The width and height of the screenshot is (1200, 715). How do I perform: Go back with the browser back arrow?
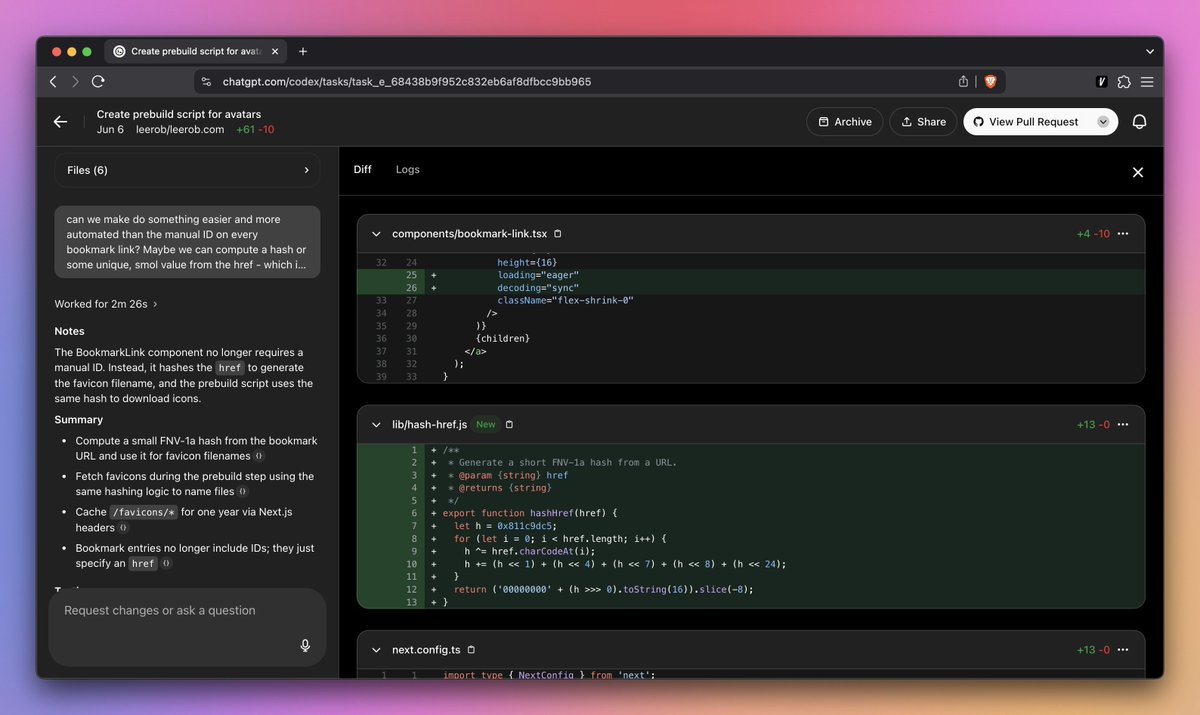(x=54, y=82)
